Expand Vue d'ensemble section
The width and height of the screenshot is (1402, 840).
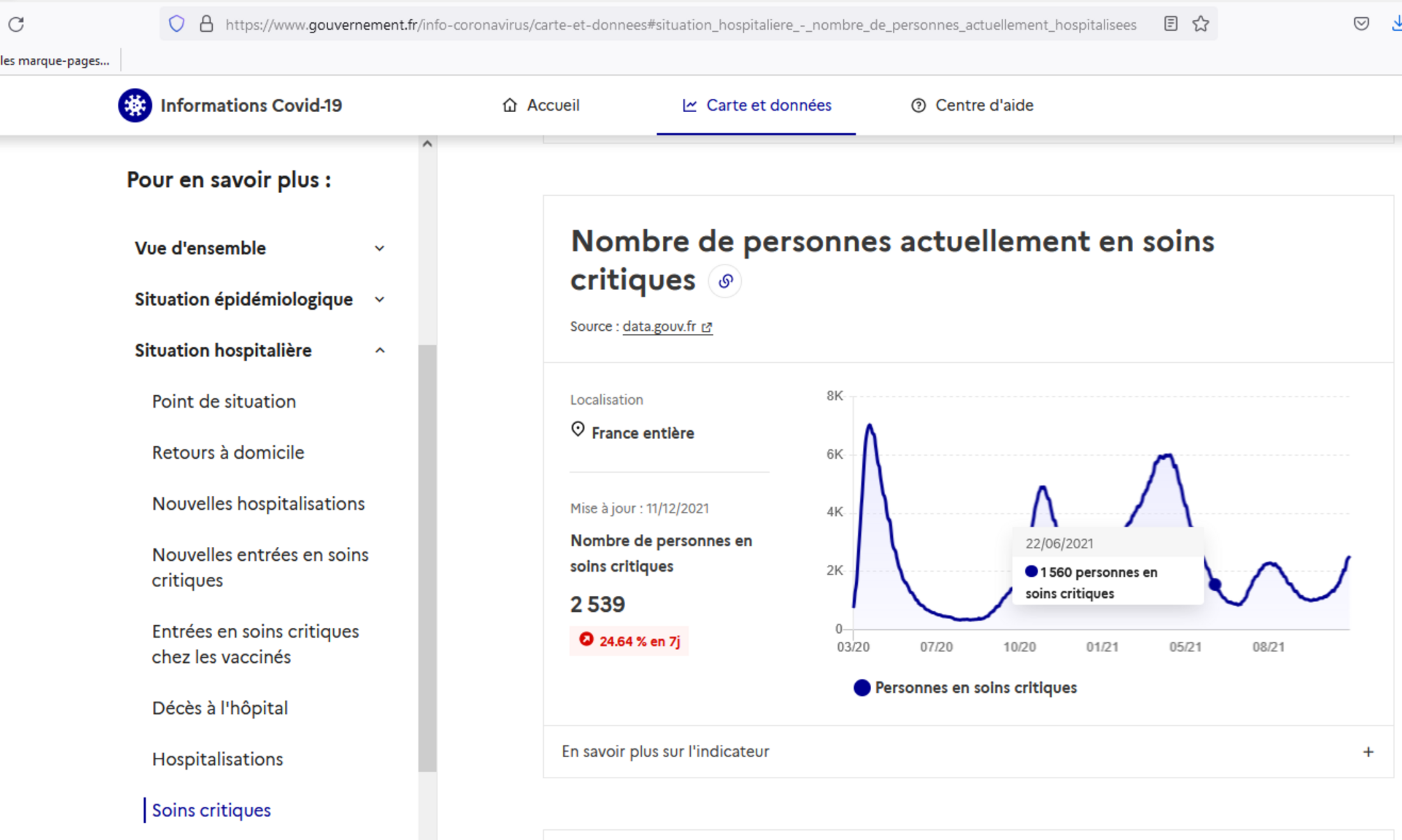pos(379,248)
